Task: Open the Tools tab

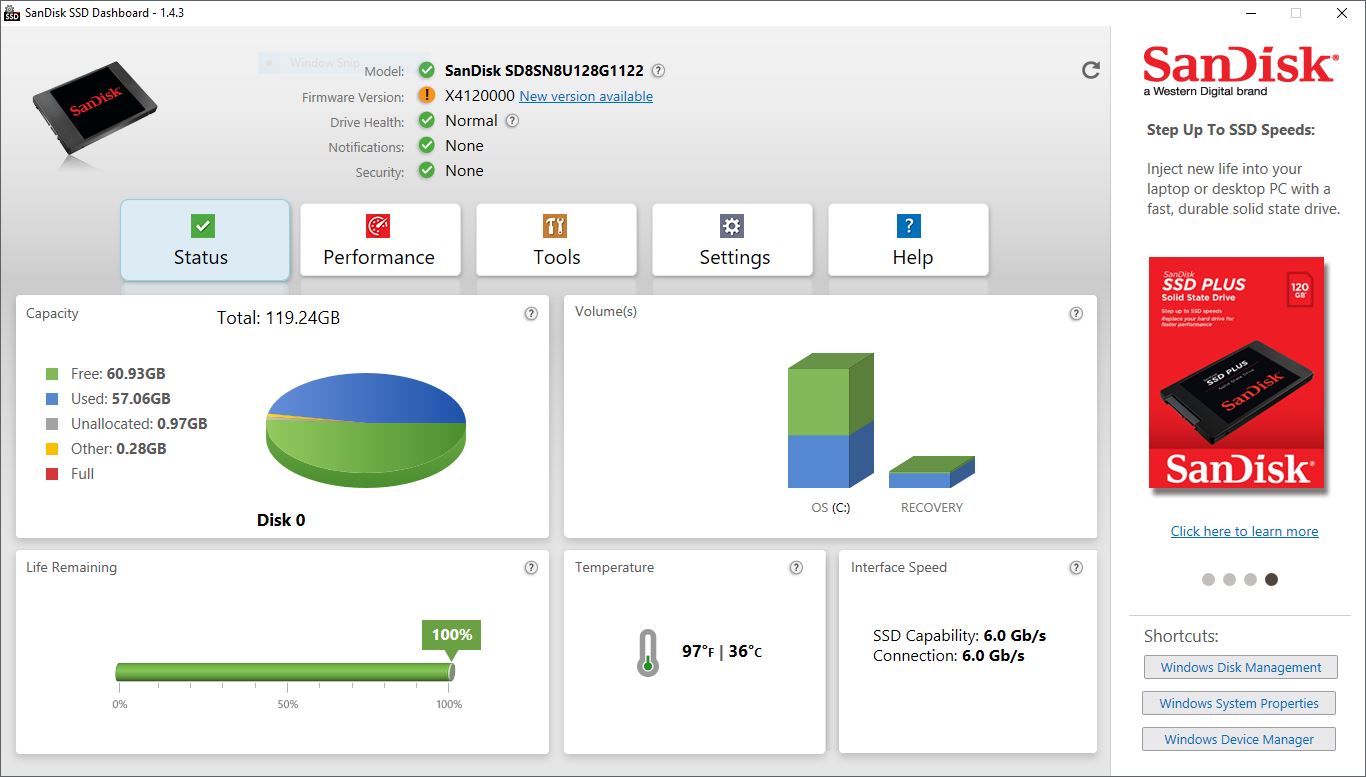Action: pyautogui.click(x=556, y=240)
